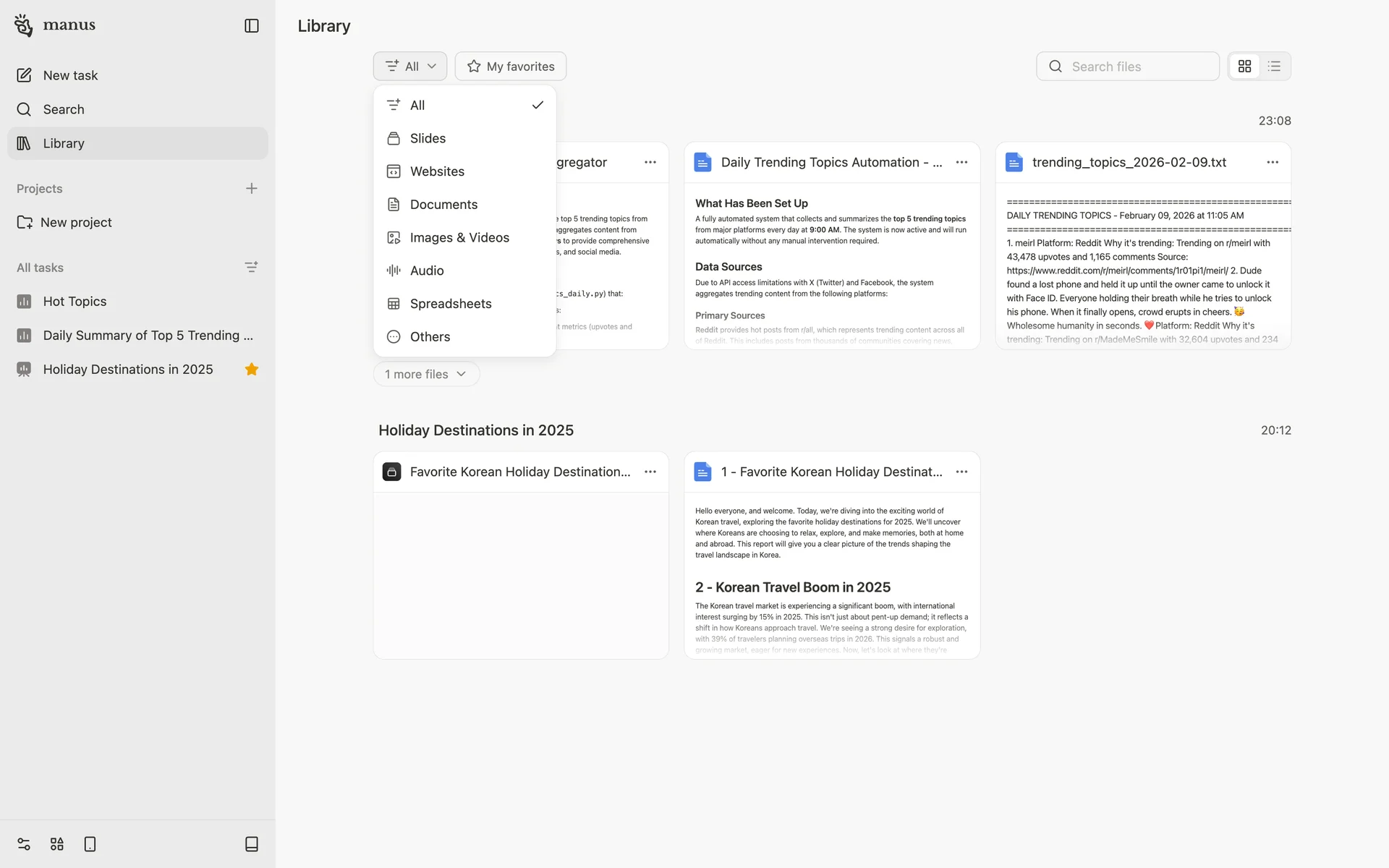Screen dimensions: 1389x868
Task: Click the My favorites button
Action: pos(511,67)
